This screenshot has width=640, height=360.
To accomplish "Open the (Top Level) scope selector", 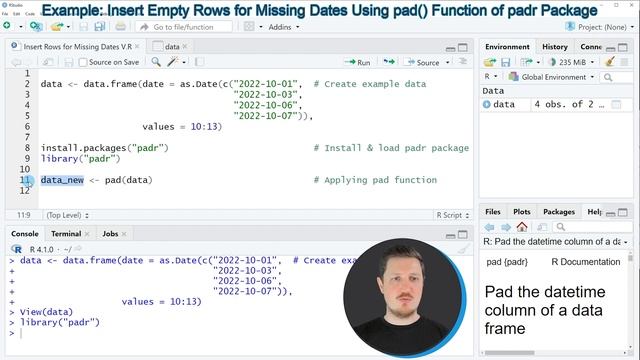I will pos(67,215).
